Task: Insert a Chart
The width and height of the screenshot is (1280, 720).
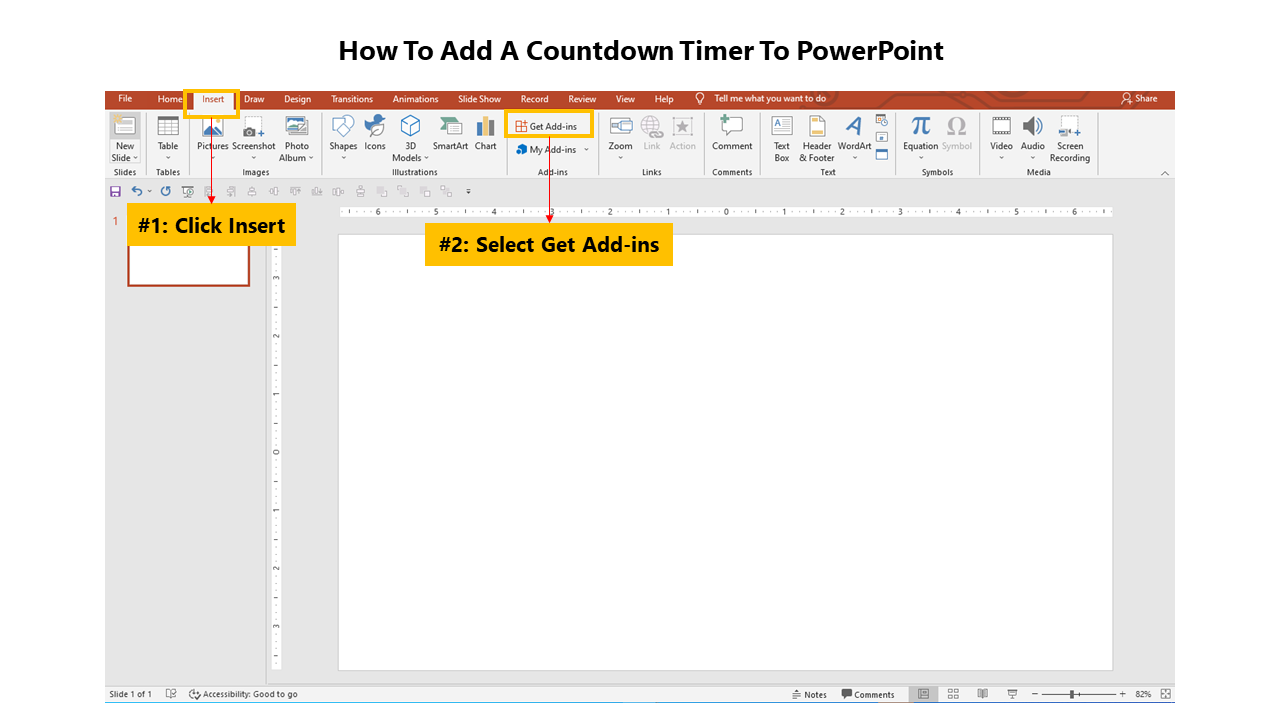Action: click(485, 134)
